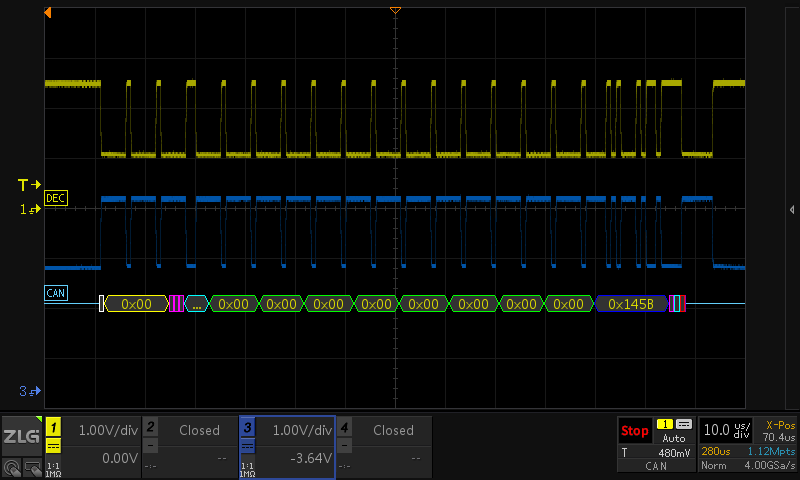Image resolution: width=800 pixels, height=480 pixels.
Task: Tap the DC coupling icon under channel 1
Action: (x=53, y=446)
